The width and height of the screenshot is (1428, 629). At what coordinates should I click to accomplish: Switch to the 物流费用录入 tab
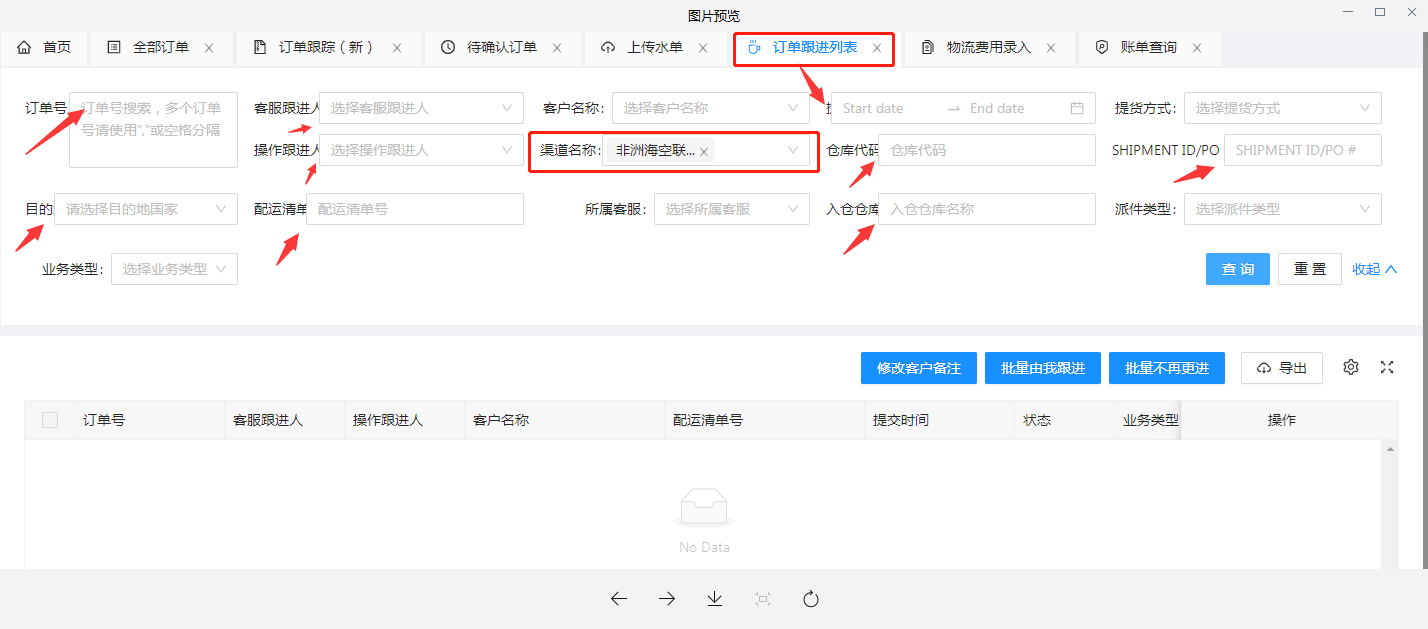click(988, 48)
